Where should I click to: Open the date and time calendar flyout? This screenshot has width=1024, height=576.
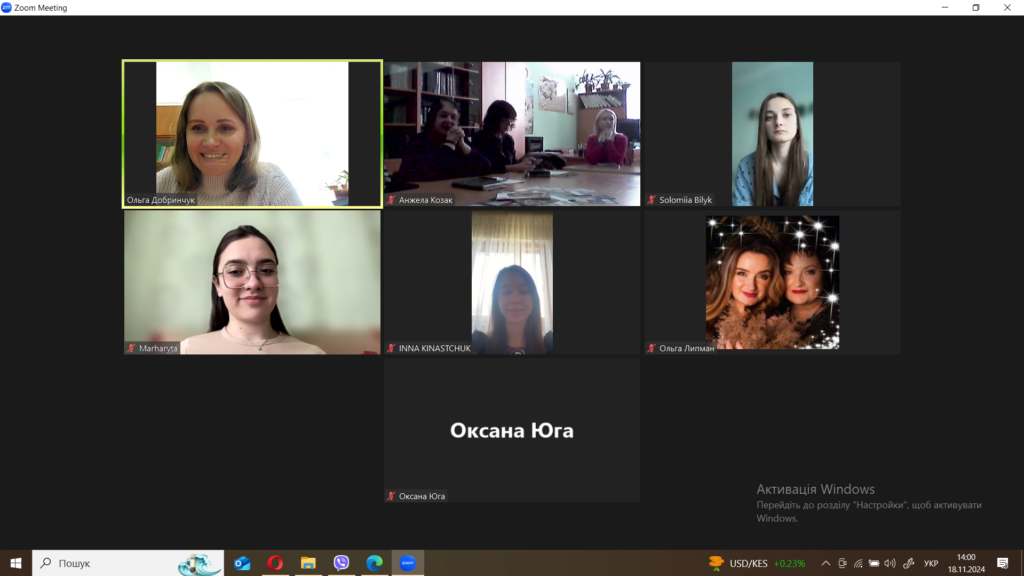[x=965, y=563]
